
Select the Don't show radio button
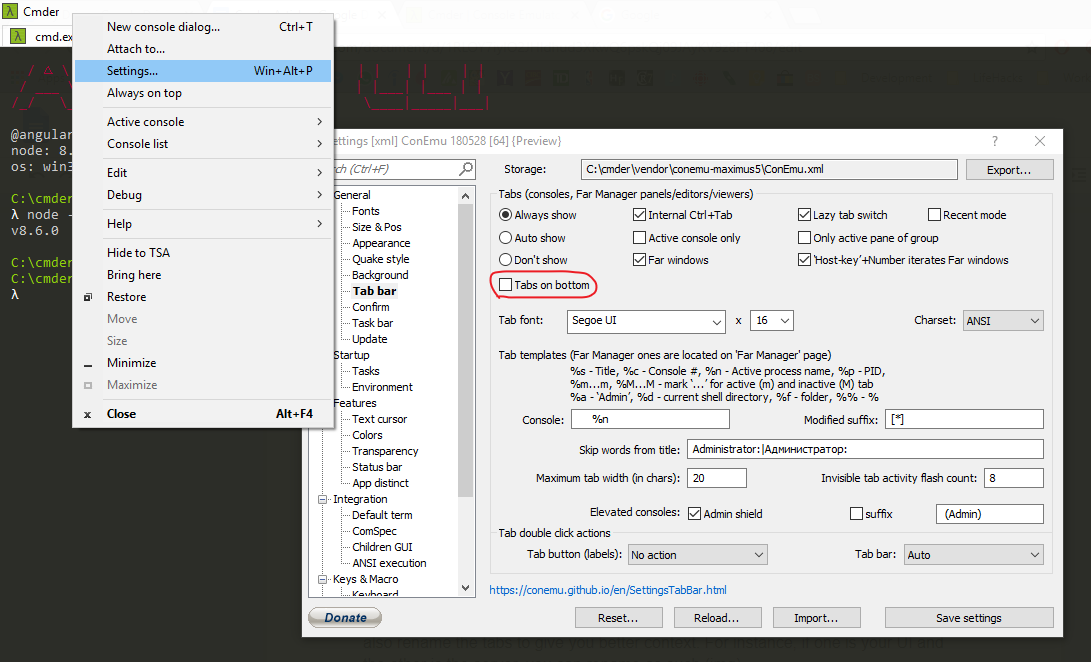[506, 260]
